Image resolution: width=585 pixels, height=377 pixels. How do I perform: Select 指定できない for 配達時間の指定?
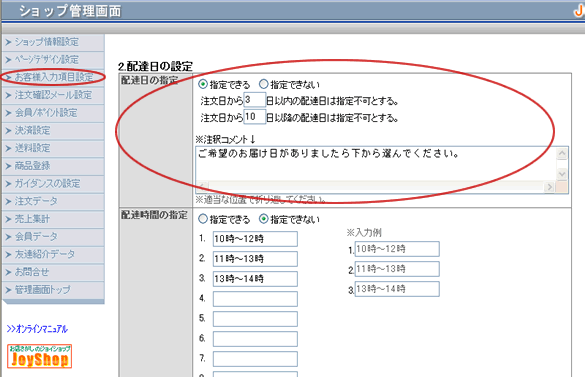[x=264, y=219]
